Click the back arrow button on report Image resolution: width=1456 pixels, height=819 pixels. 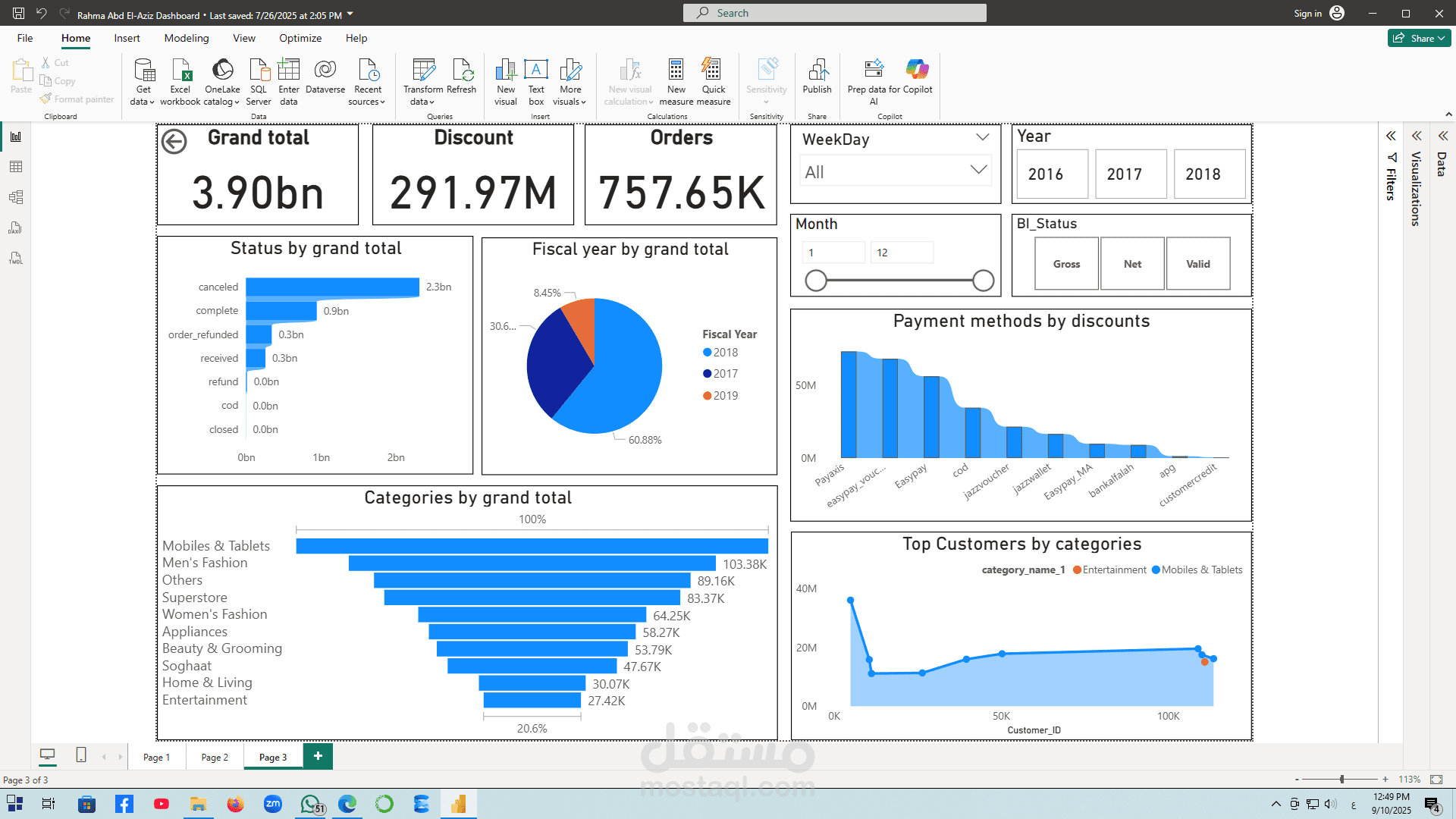(x=174, y=142)
